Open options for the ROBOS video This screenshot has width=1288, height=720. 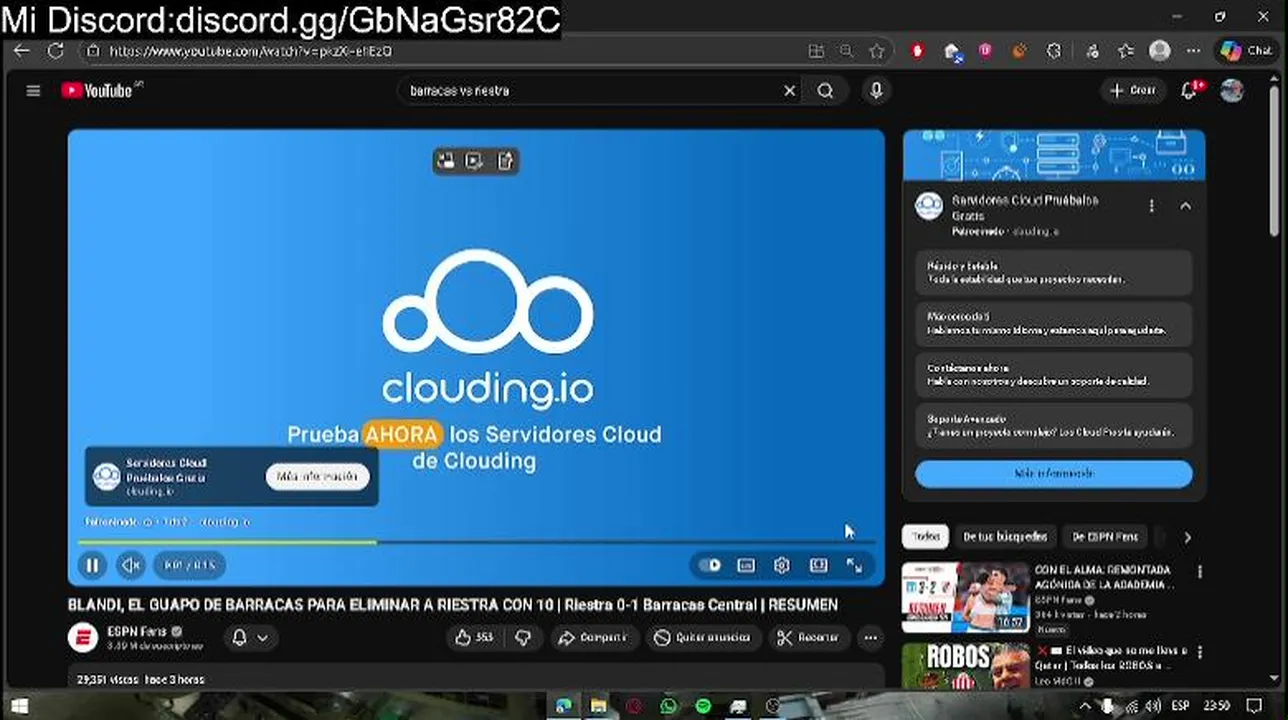click(1199, 652)
